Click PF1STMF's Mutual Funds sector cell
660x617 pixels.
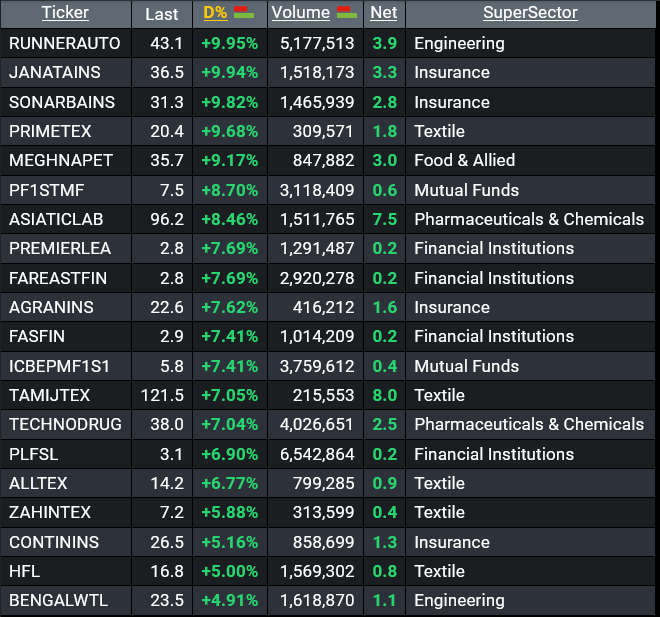pos(466,190)
